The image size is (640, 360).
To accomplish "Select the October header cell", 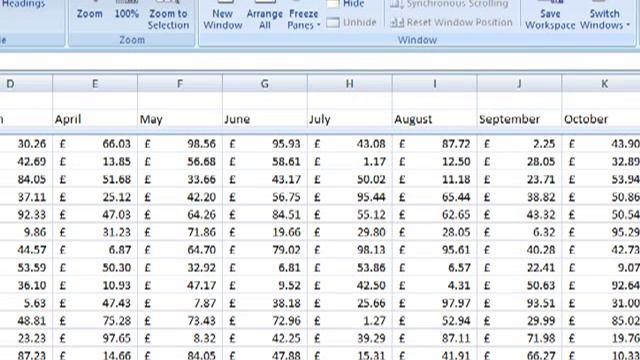I will coord(601,120).
